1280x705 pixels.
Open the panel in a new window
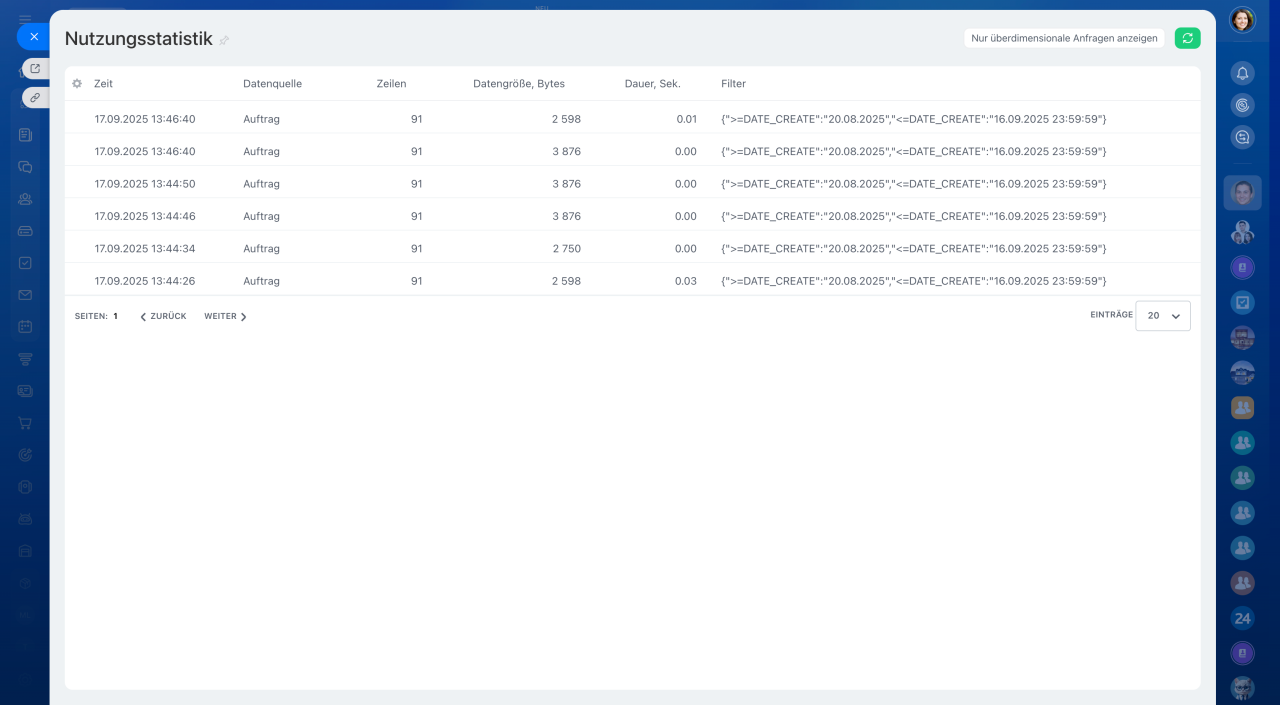[x=35, y=69]
